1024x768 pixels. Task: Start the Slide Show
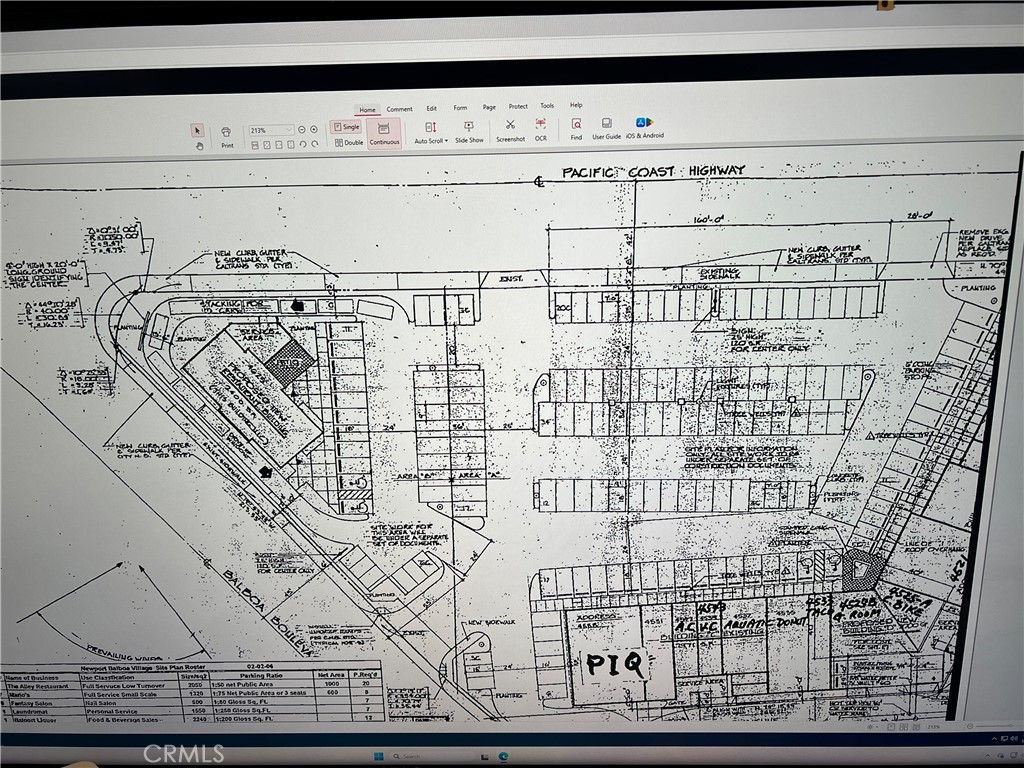[x=469, y=131]
